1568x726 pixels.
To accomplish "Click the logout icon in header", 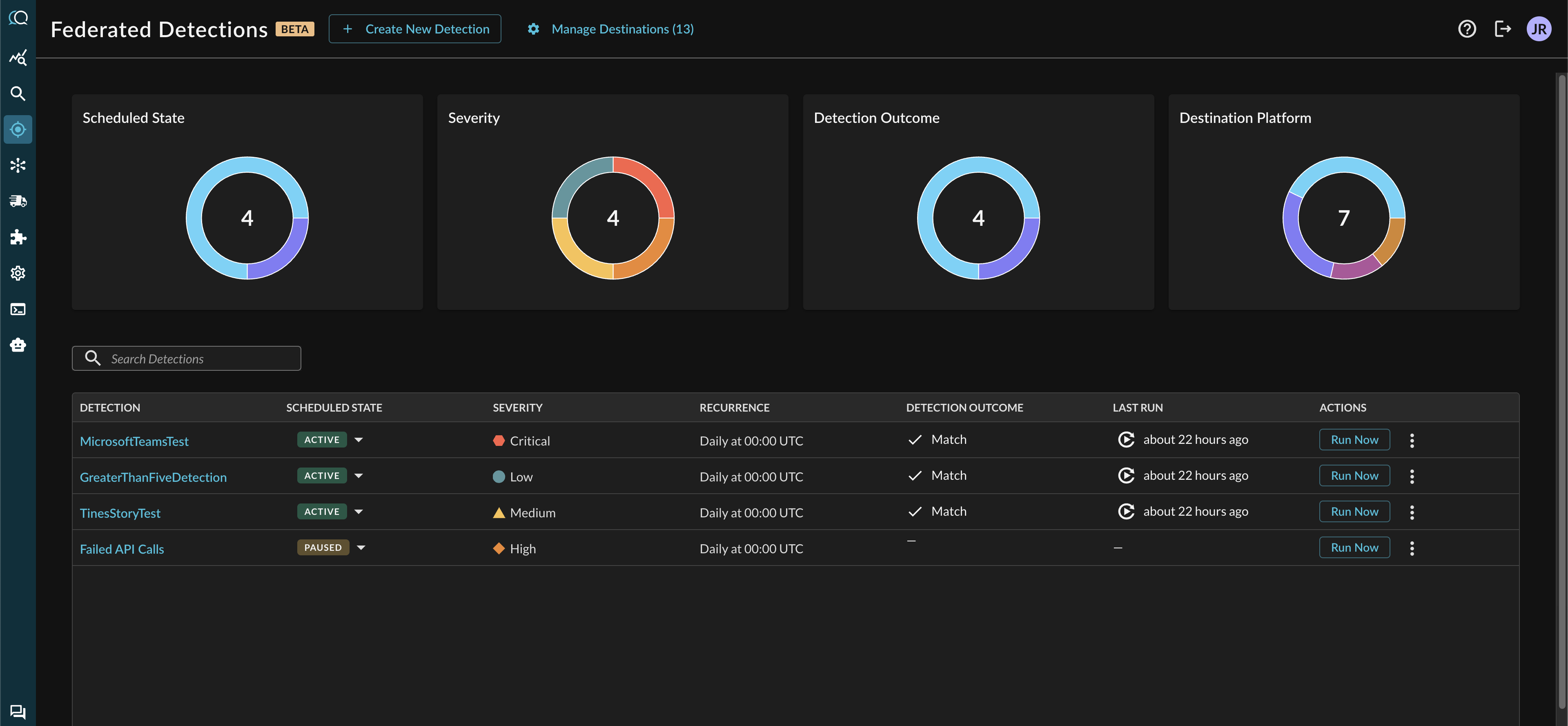I will point(1502,29).
